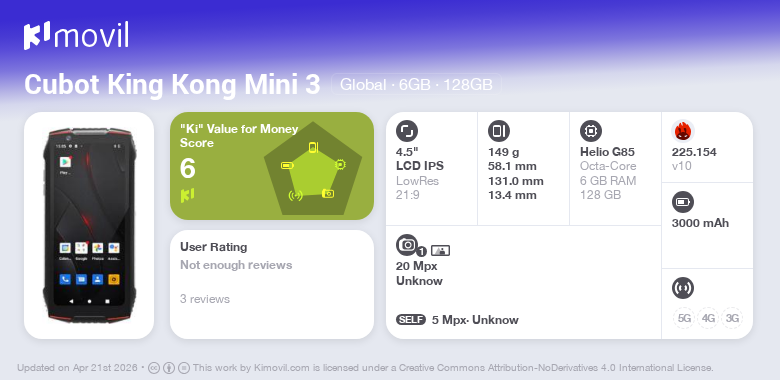Click the chip icon on radar chart

click(340, 164)
